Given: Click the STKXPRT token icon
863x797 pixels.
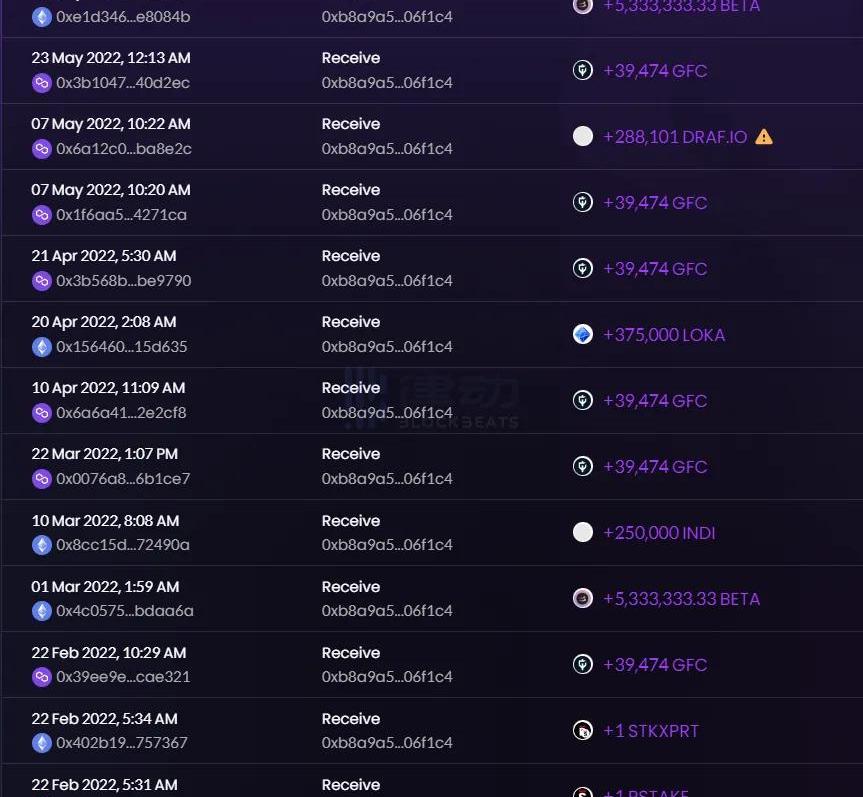Looking at the screenshot, I should 583,731.
